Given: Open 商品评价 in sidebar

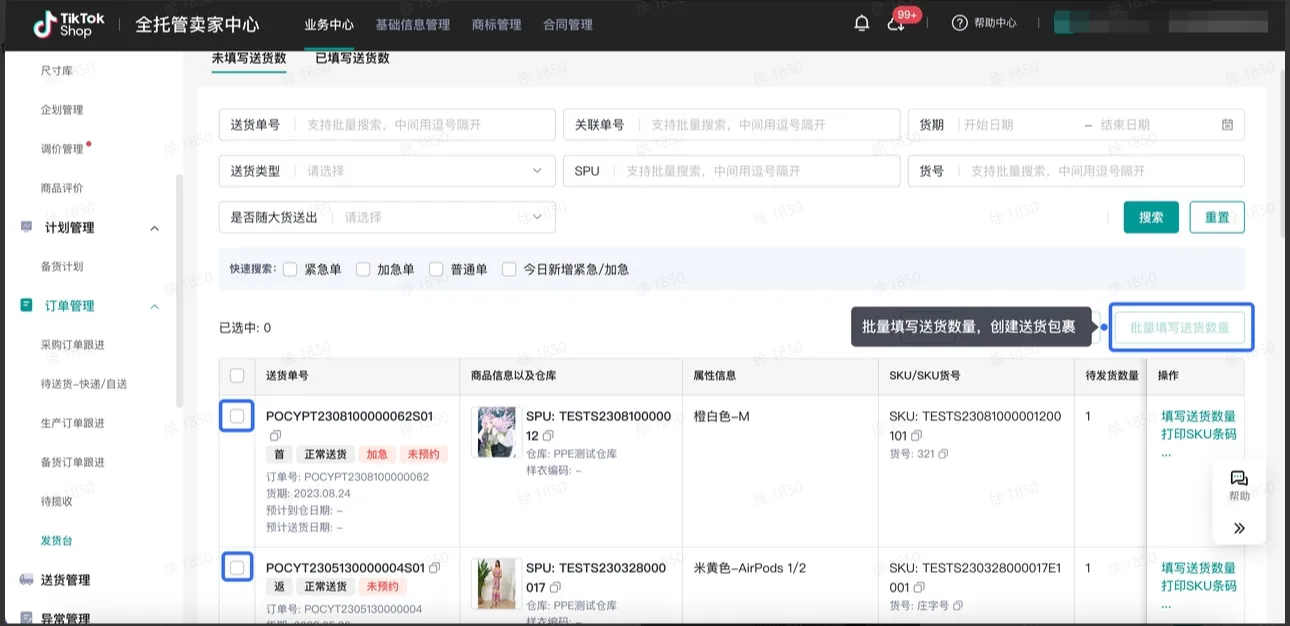Looking at the screenshot, I should [62, 188].
